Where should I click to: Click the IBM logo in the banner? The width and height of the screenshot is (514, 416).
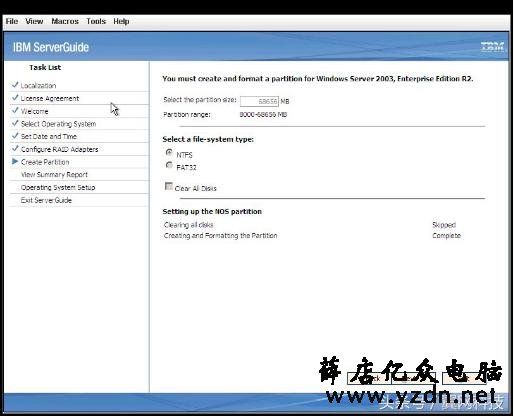pyautogui.click(x=492, y=47)
